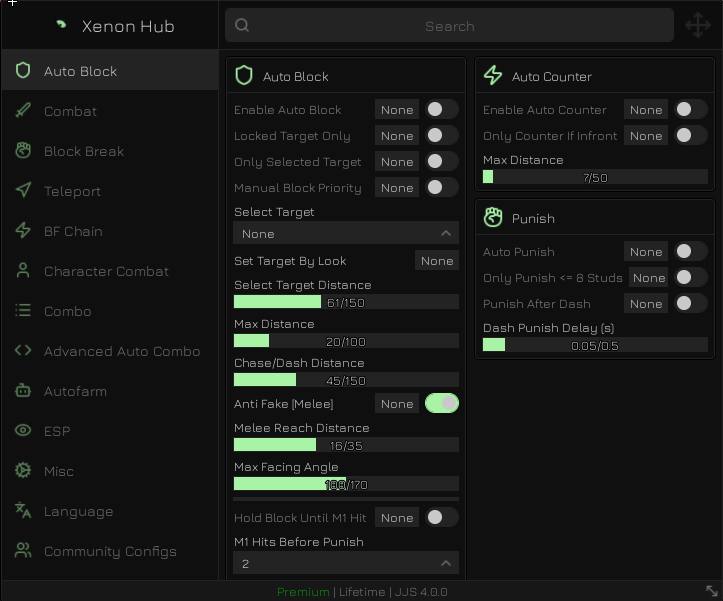Screen dimensions: 723x601
Task: Enable the Auto Block toggle
Action: (x=442, y=109)
